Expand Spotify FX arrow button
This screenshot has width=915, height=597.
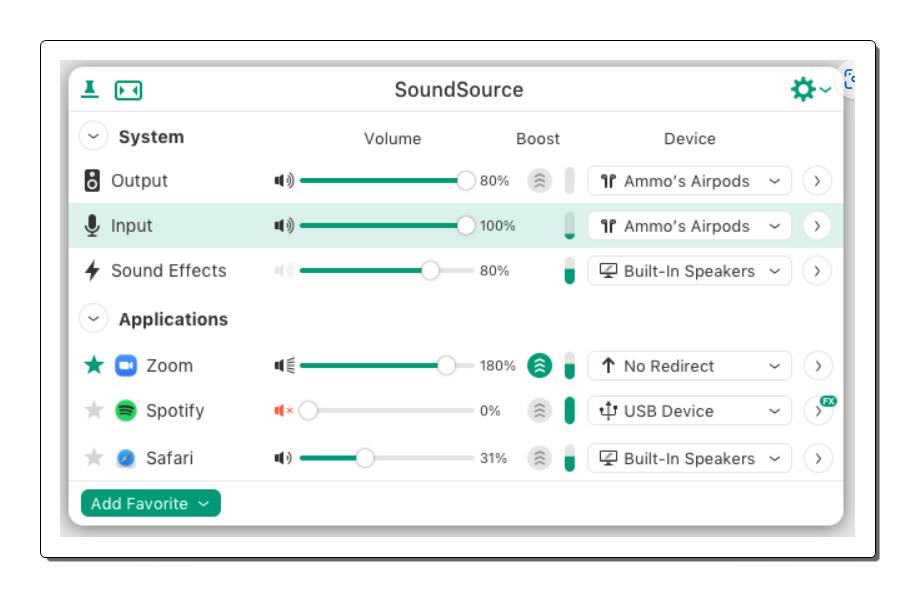coord(818,411)
